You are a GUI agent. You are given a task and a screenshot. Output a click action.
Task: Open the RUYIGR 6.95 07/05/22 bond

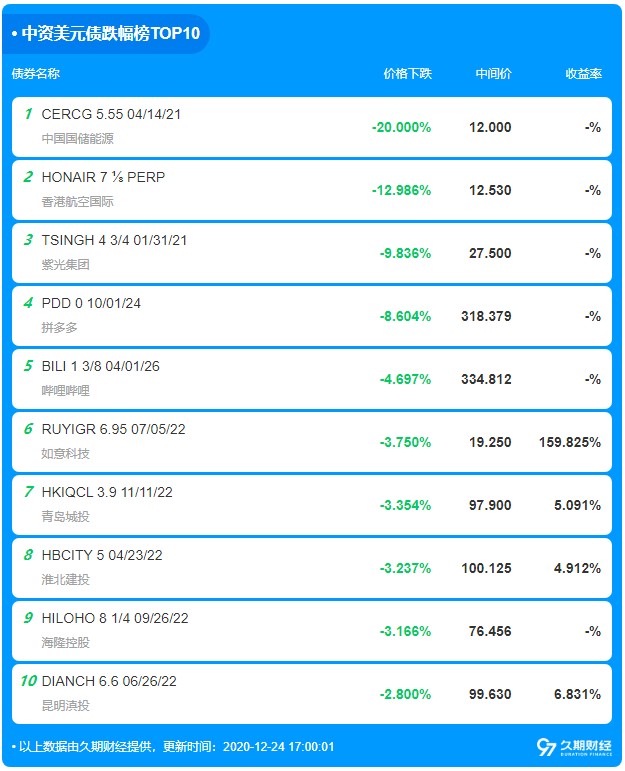[113, 429]
